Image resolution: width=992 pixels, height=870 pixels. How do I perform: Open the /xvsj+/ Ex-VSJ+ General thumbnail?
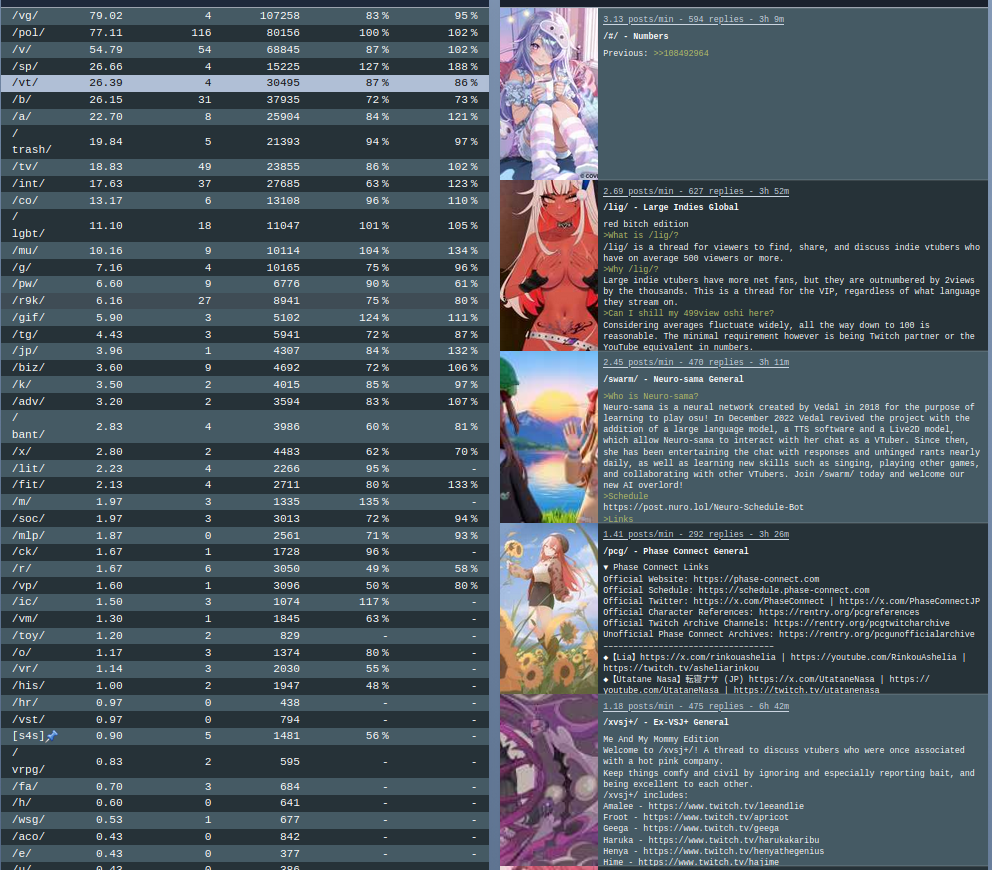pos(549,780)
